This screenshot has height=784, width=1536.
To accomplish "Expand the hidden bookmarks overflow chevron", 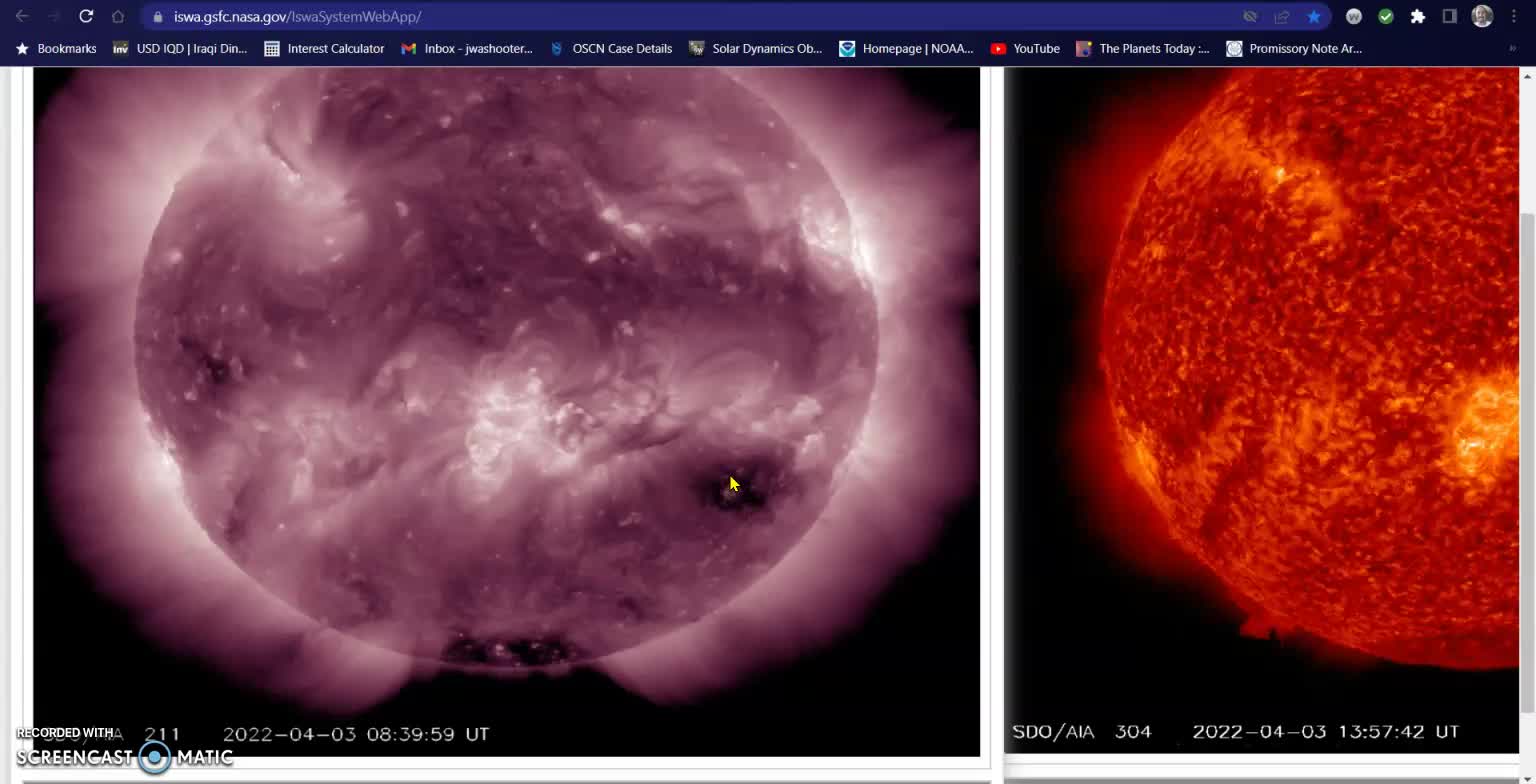I will click(x=1512, y=48).
